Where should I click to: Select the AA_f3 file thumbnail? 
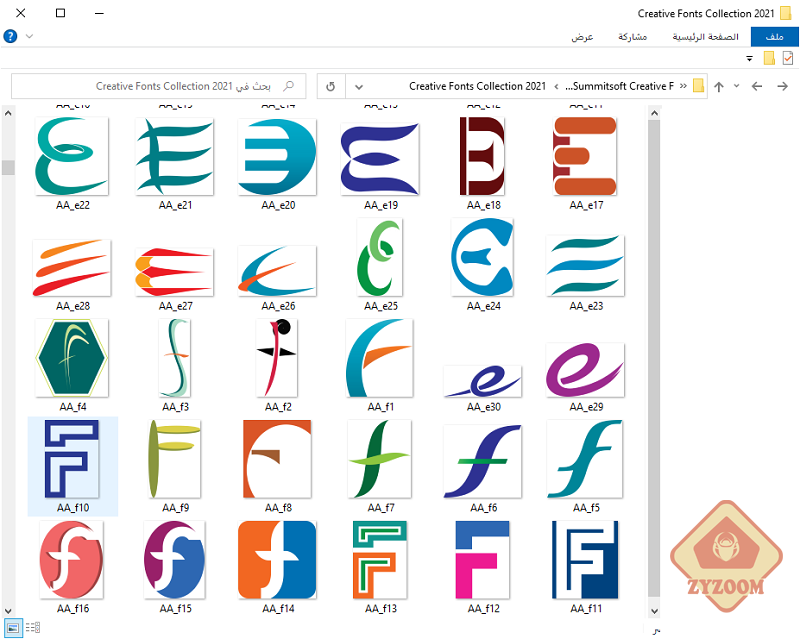(174, 358)
